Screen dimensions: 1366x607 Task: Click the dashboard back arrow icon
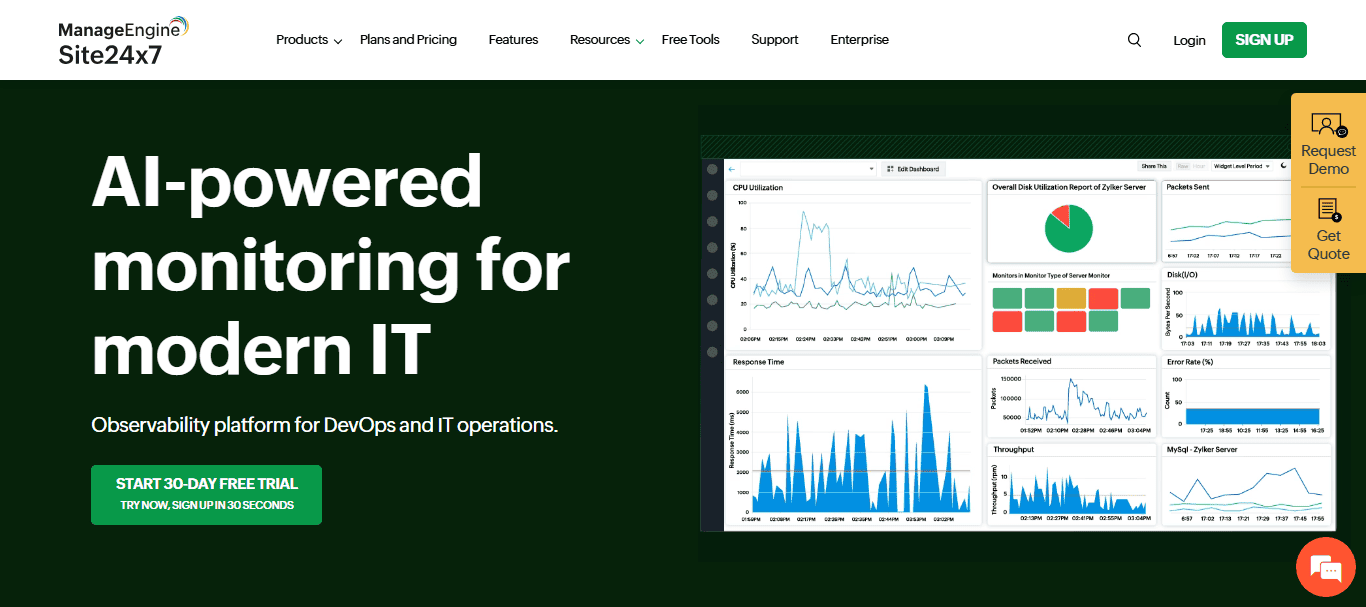coord(731,169)
